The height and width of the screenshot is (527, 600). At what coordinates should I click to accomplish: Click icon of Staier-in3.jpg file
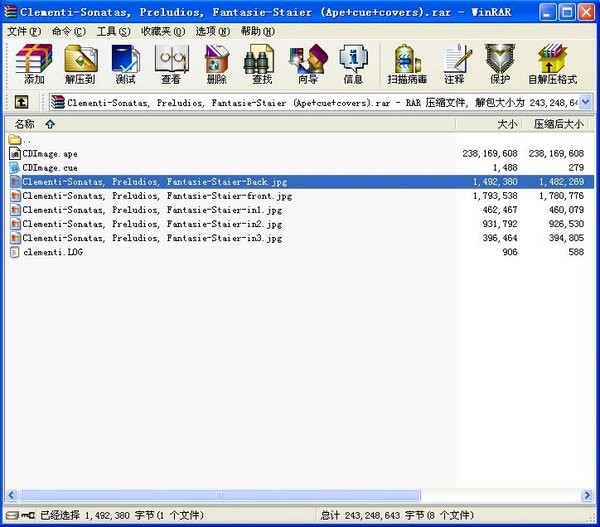point(15,238)
